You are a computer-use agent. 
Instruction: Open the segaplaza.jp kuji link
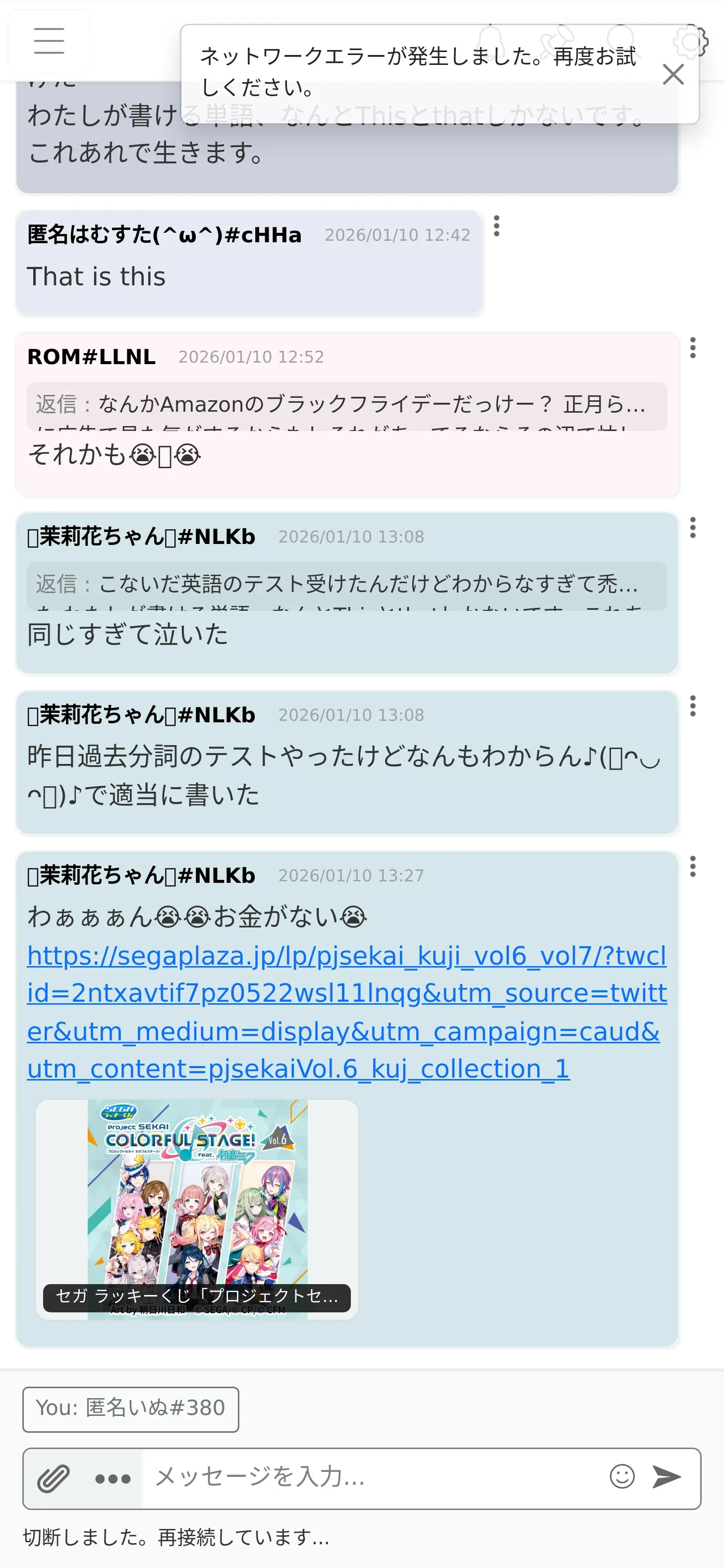pos(346,1012)
